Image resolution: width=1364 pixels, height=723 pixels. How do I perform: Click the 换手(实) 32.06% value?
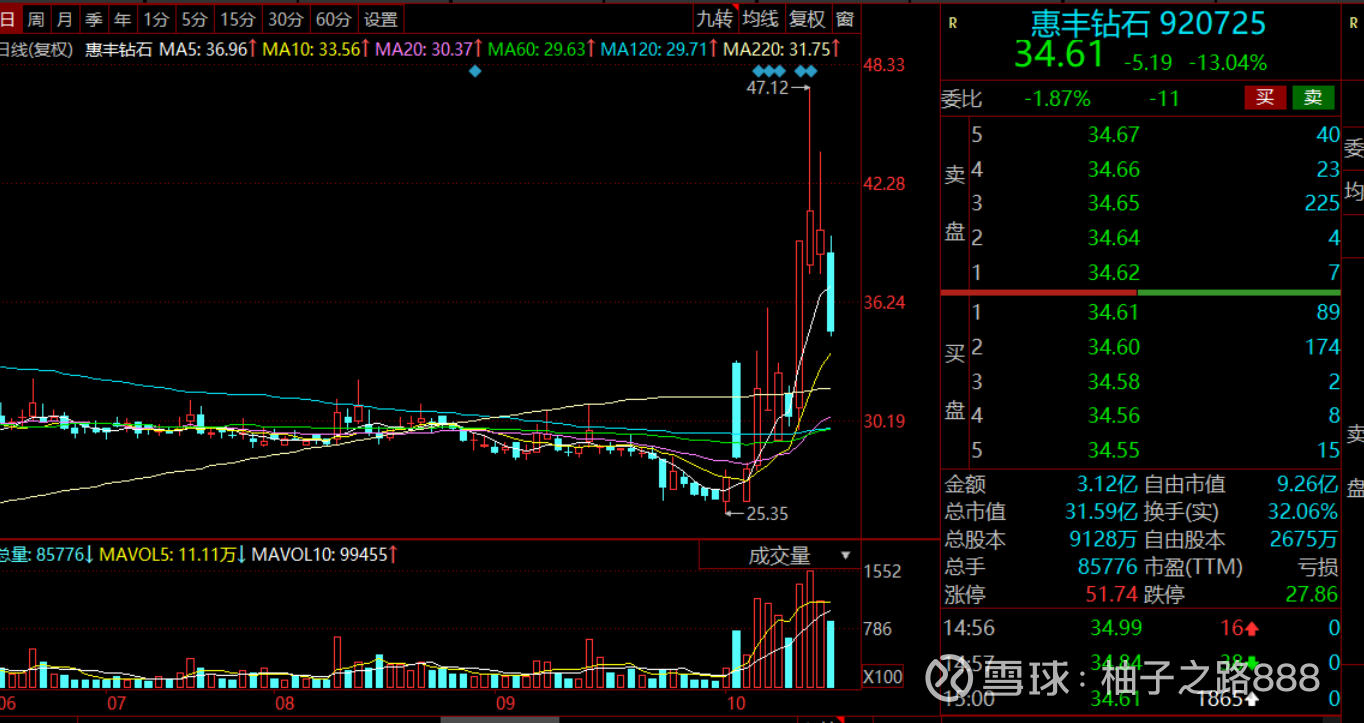pos(1304,512)
